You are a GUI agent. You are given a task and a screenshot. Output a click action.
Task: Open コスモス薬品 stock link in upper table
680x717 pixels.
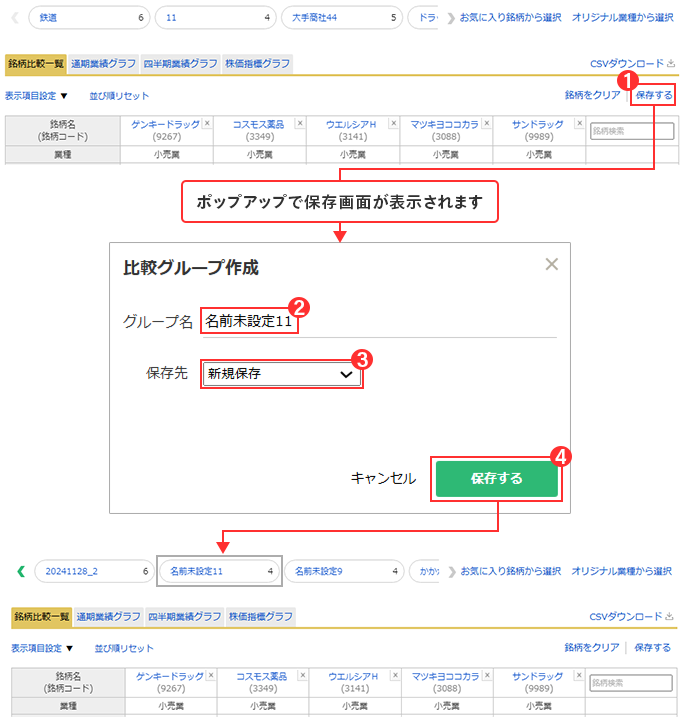tap(258, 124)
